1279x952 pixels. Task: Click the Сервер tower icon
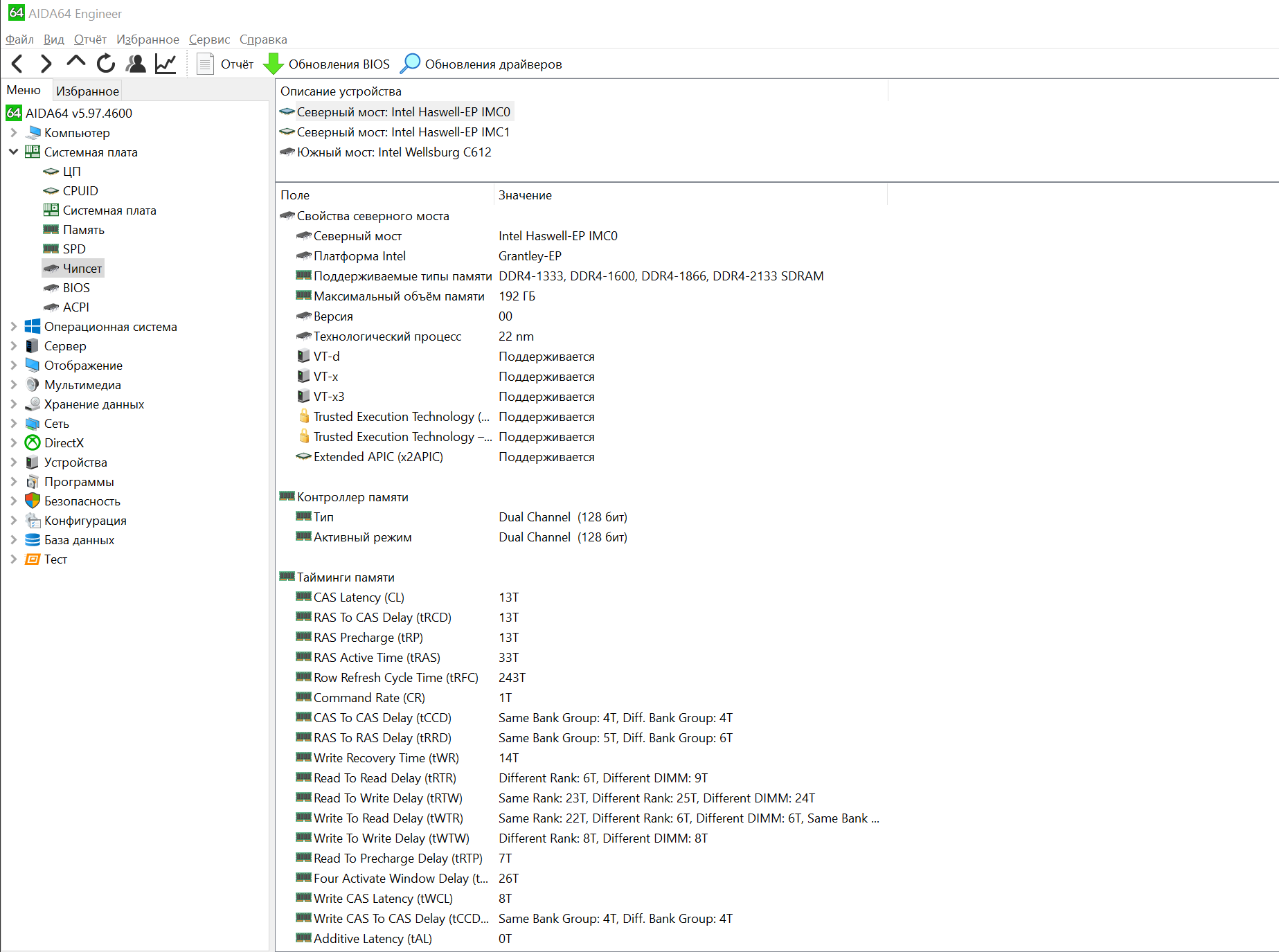click(x=33, y=345)
